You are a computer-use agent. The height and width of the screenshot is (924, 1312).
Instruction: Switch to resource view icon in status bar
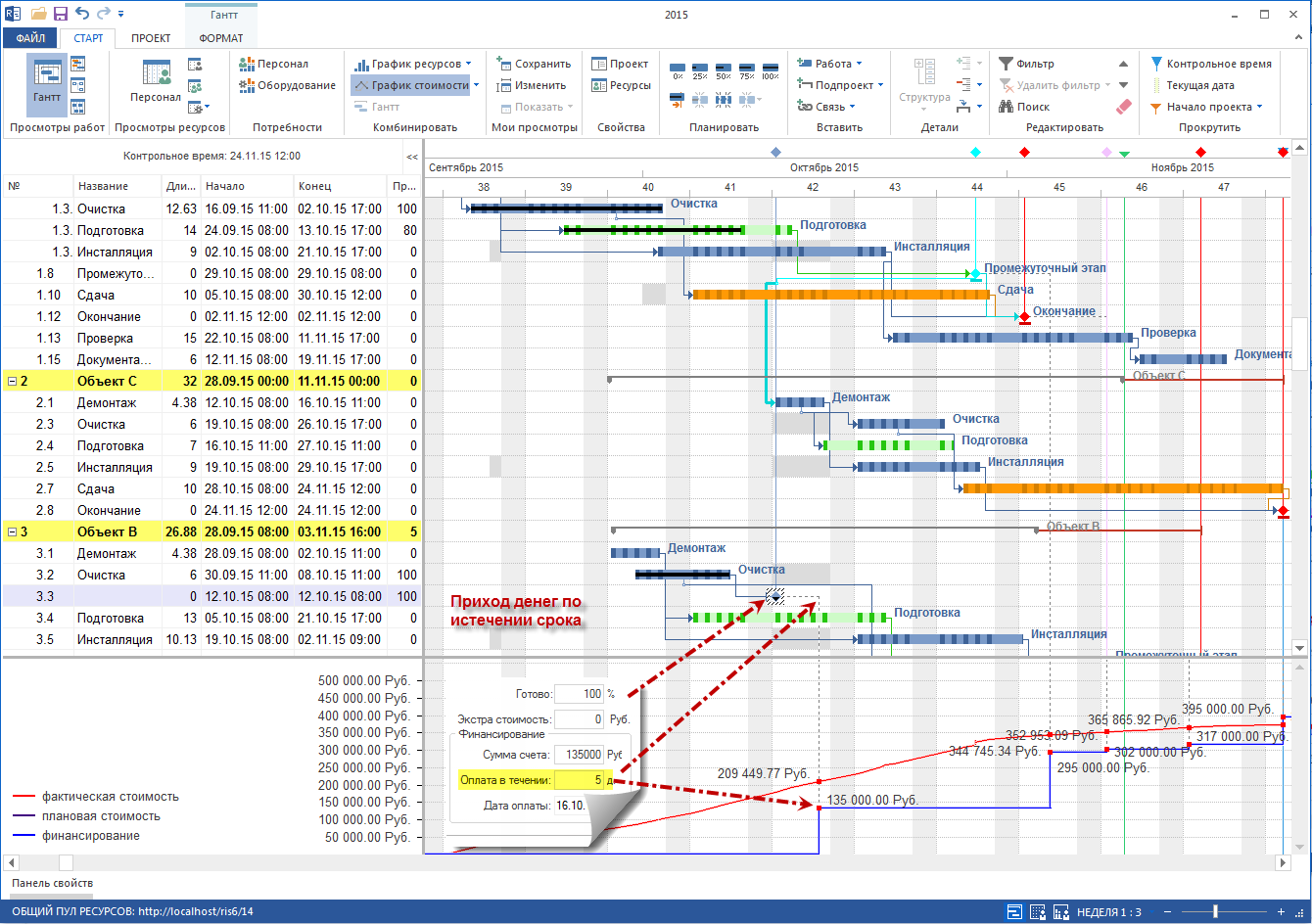[x=1037, y=911]
